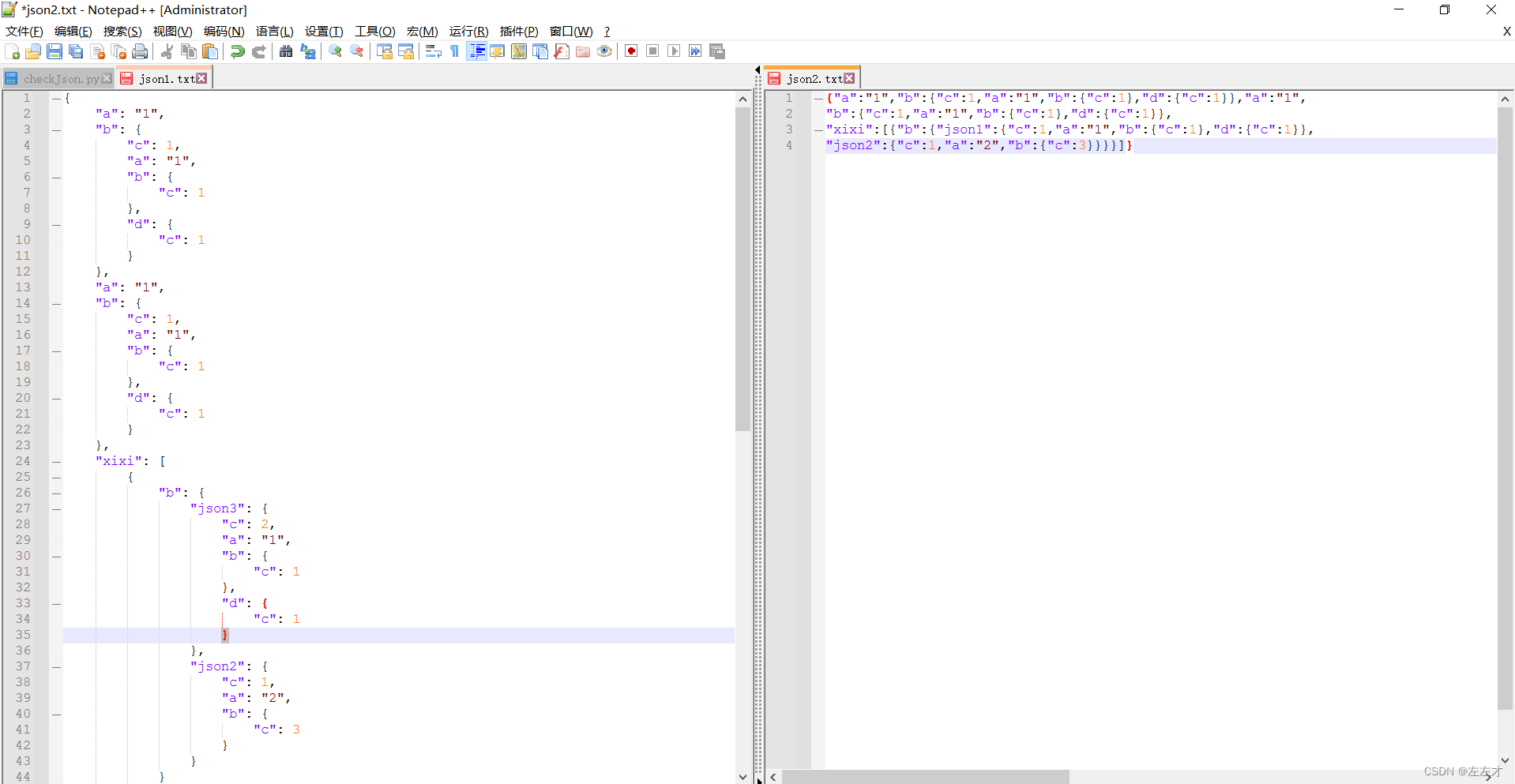Toggle show all characters pilcrow icon
This screenshot has width=1515, height=784.
click(x=454, y=51)
